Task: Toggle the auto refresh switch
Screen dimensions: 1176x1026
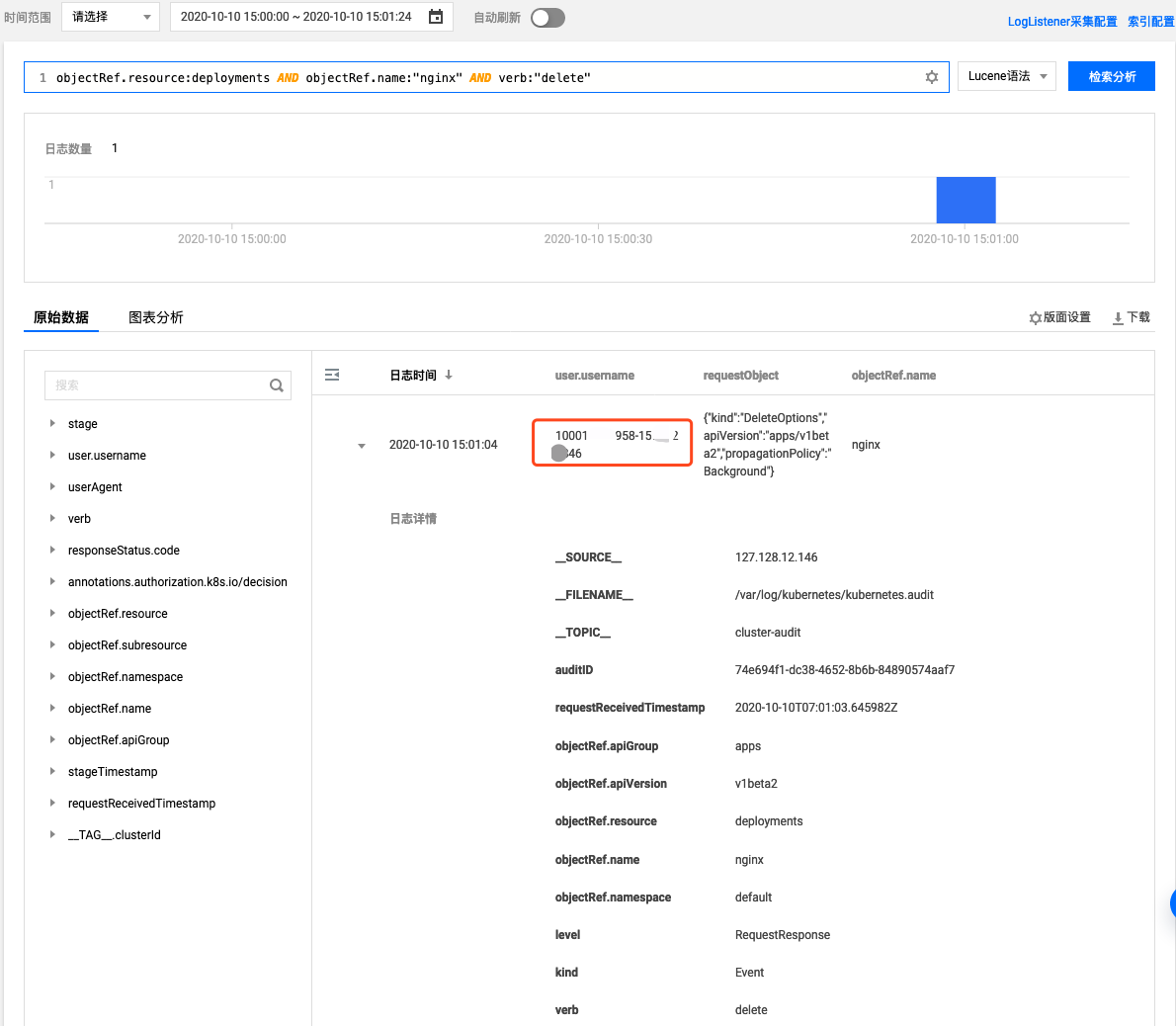Action: pos(547,18)
